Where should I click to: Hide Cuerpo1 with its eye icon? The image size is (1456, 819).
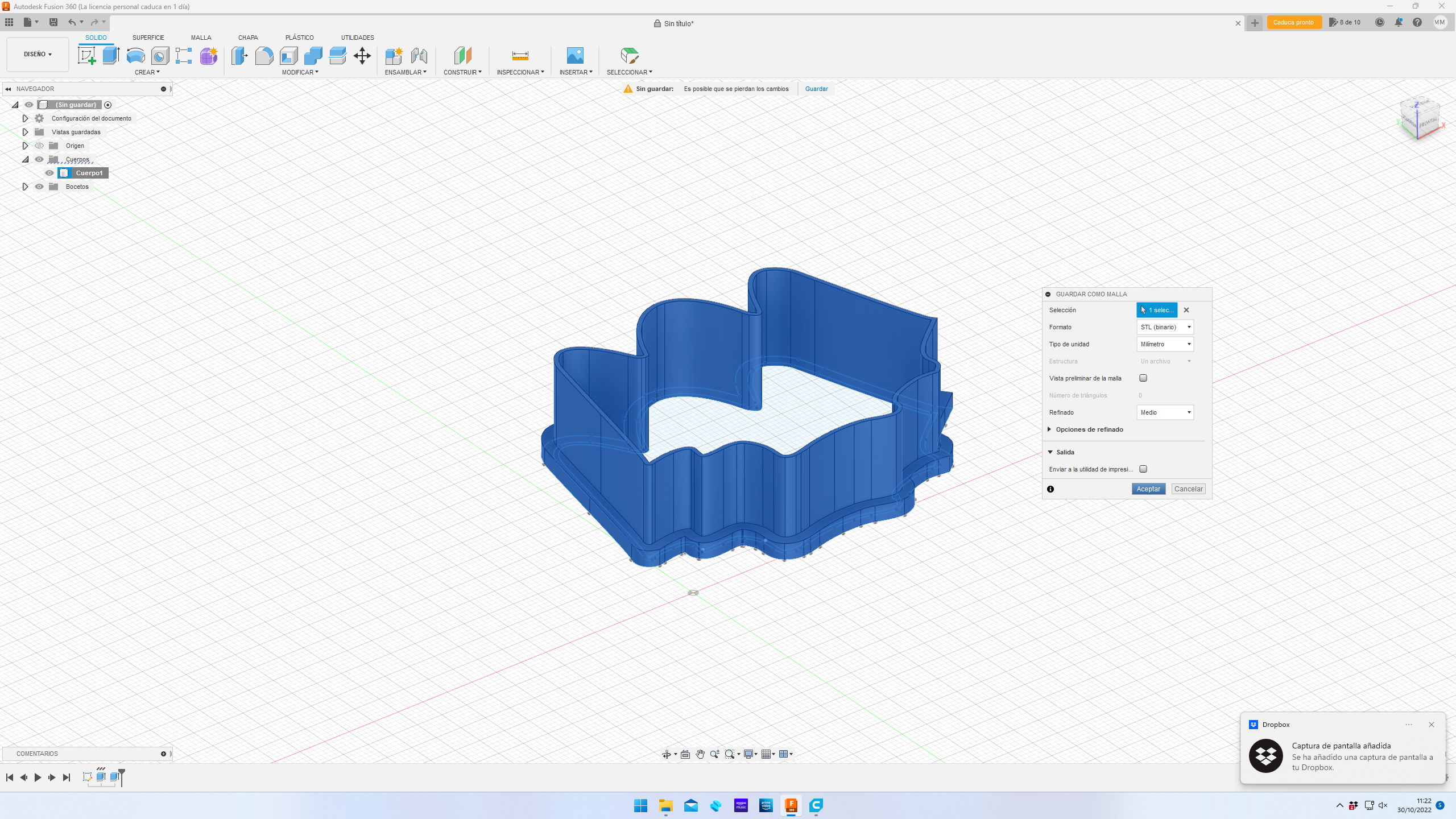(x=49, y=173)
